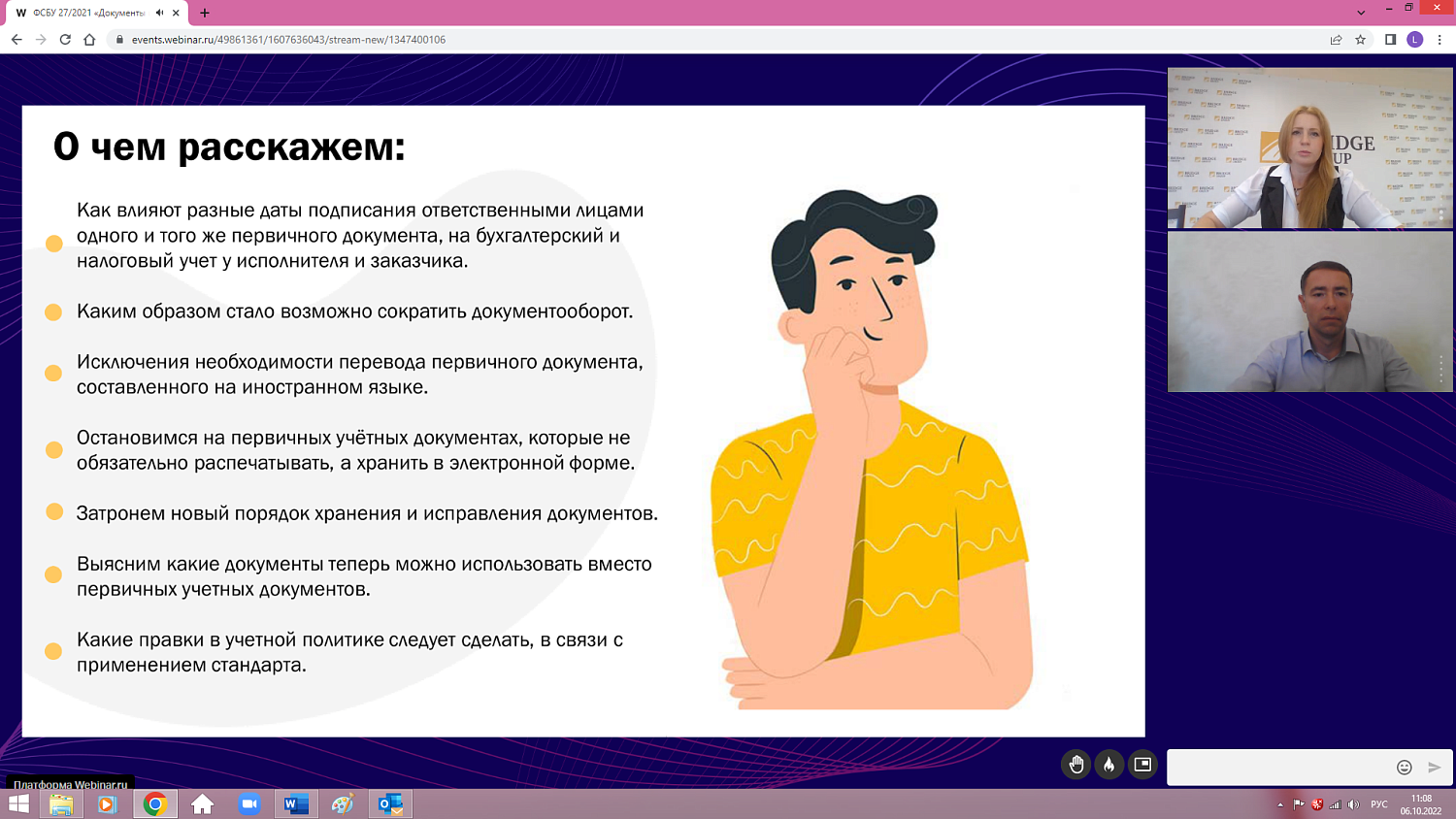The height and width of the screenshot is (819, 1456).
Task: Bookmark this page with the star icon
Action: coord(1361,40)
